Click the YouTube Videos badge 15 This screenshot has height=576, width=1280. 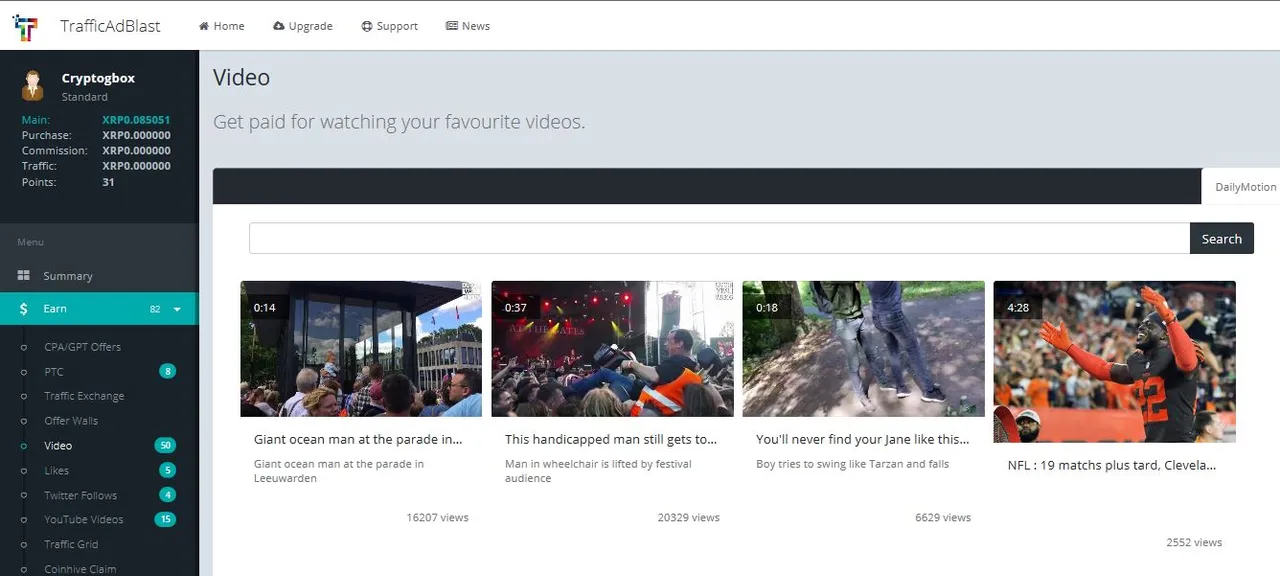(x=166, y=520)
